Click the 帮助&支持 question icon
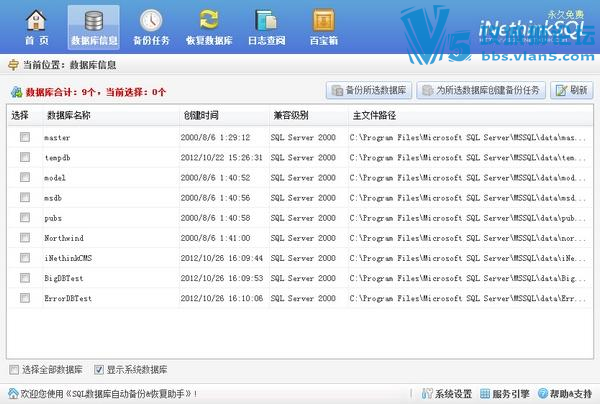Screen dimensions: 600x404 click(x=543, y=393)
